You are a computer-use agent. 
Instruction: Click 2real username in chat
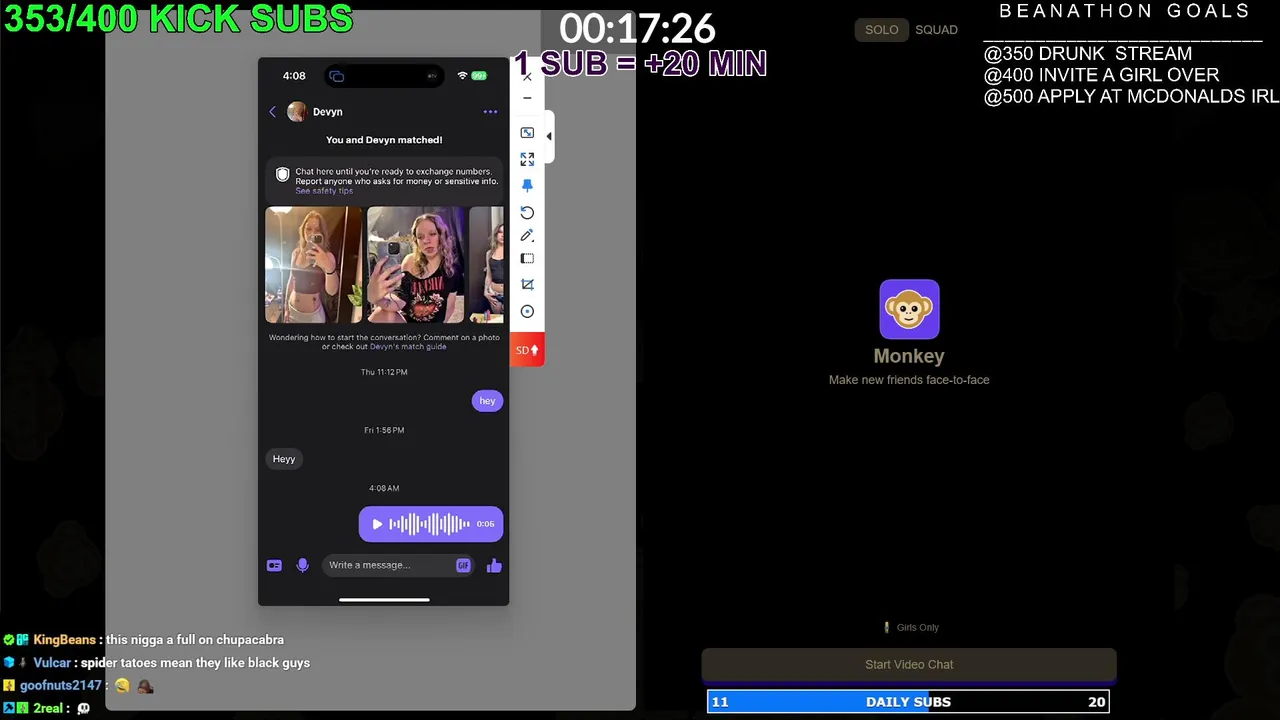[49, 708]
